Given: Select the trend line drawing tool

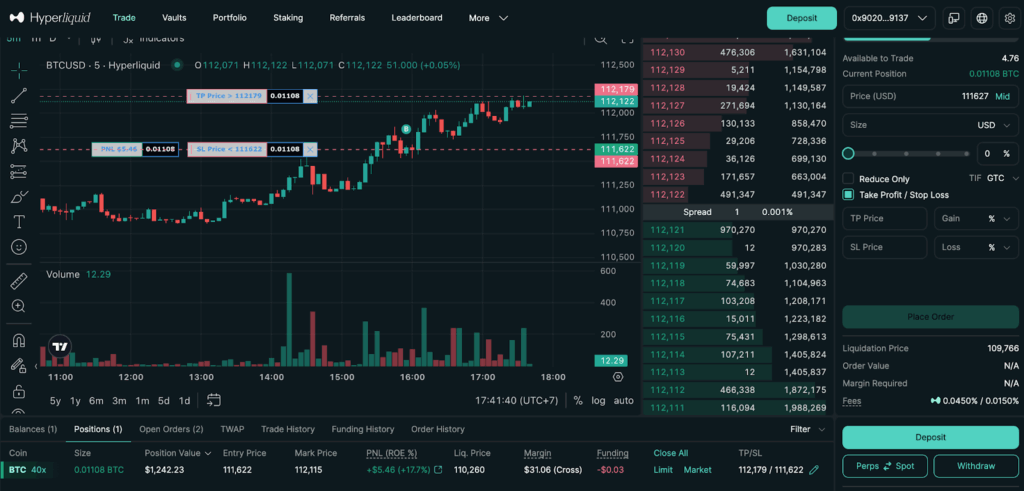Looking at the screenshot, I should [x=19, y=96].
